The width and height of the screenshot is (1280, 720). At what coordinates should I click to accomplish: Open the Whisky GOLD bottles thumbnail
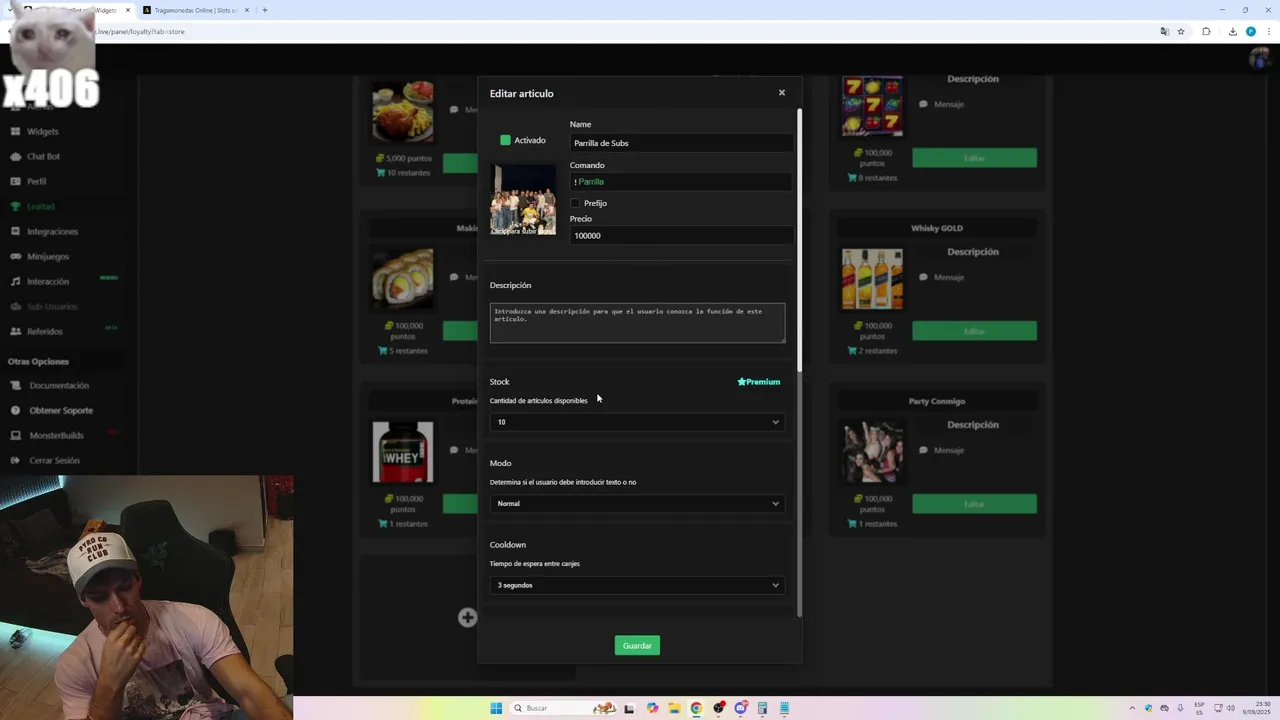[872, 279]
